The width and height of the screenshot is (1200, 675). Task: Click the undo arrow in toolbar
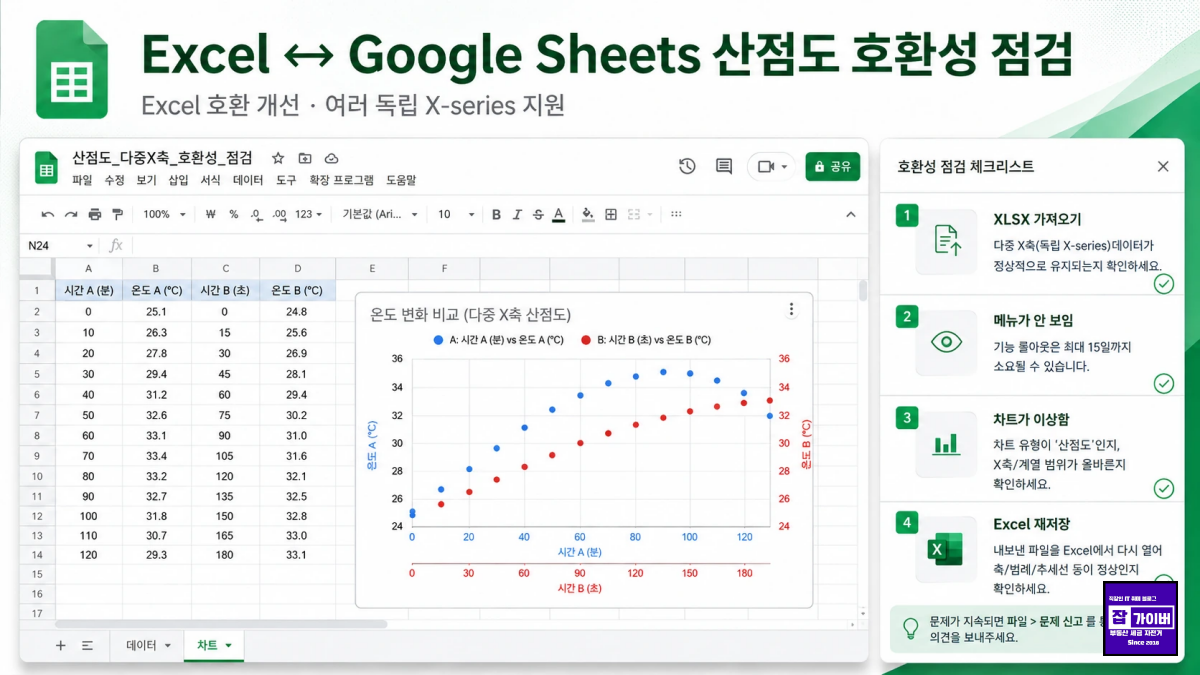(47, 214)
